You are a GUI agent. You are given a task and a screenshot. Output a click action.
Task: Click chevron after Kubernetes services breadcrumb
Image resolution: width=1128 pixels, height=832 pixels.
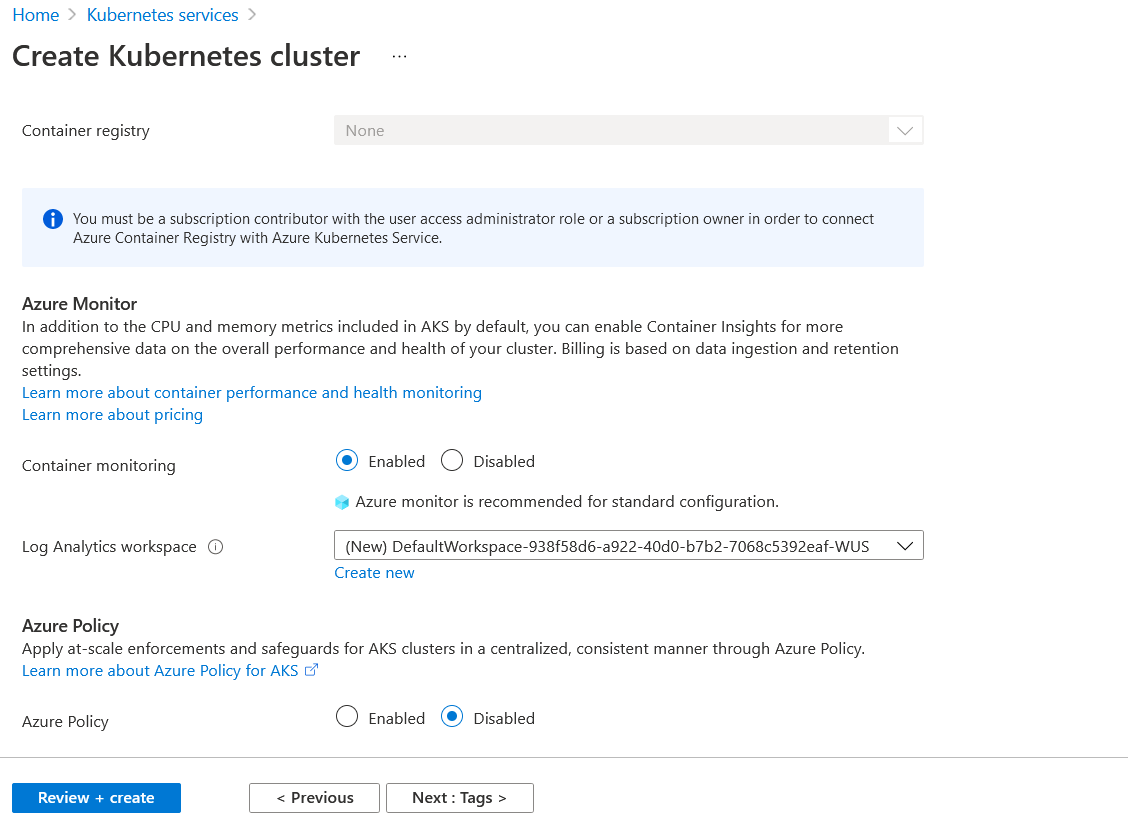[x=252, y=14]
